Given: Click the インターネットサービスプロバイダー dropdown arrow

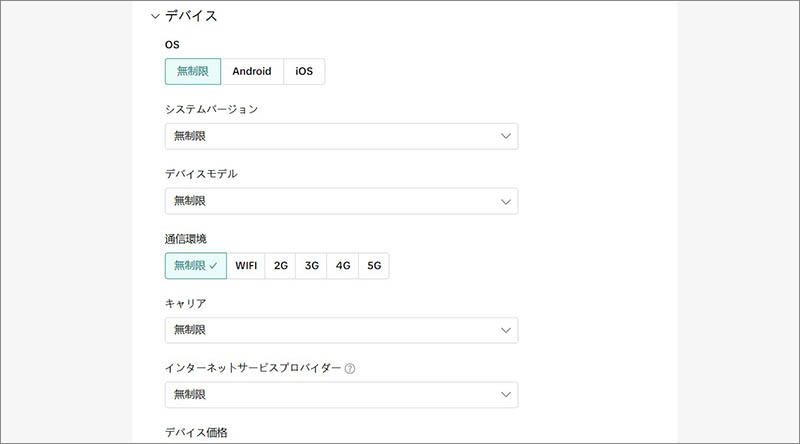Looking at the screenshot, I should (x=505, y=395).
